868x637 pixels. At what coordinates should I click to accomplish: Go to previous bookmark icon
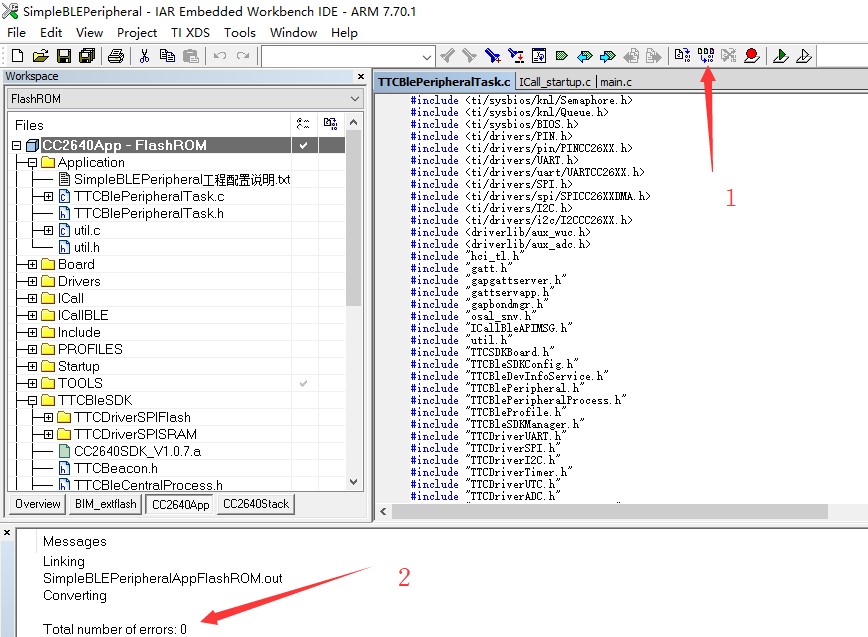point(585,56)
